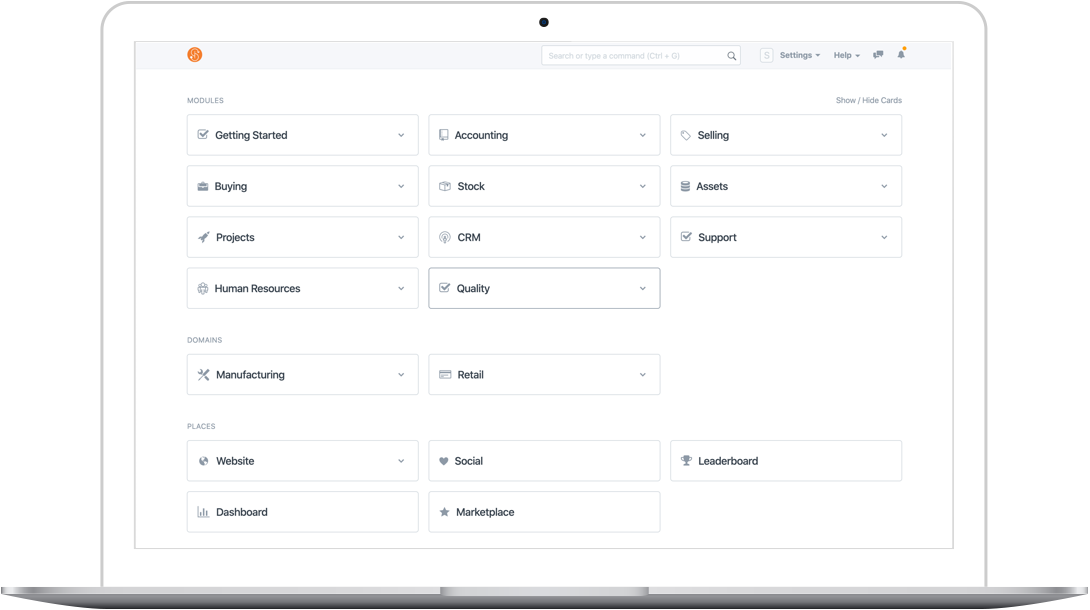Click the chat messages icon near the bell
1090x610 pixels.
tap(877, 55)
